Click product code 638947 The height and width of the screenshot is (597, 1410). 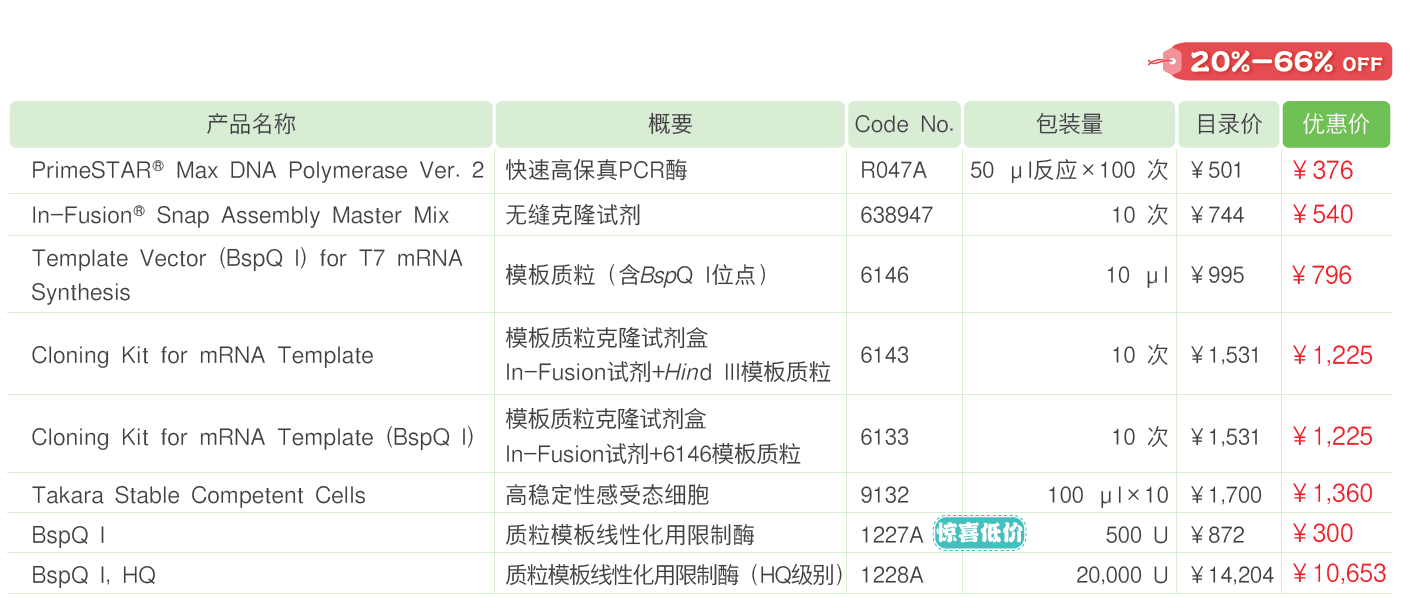coord(896,216)
